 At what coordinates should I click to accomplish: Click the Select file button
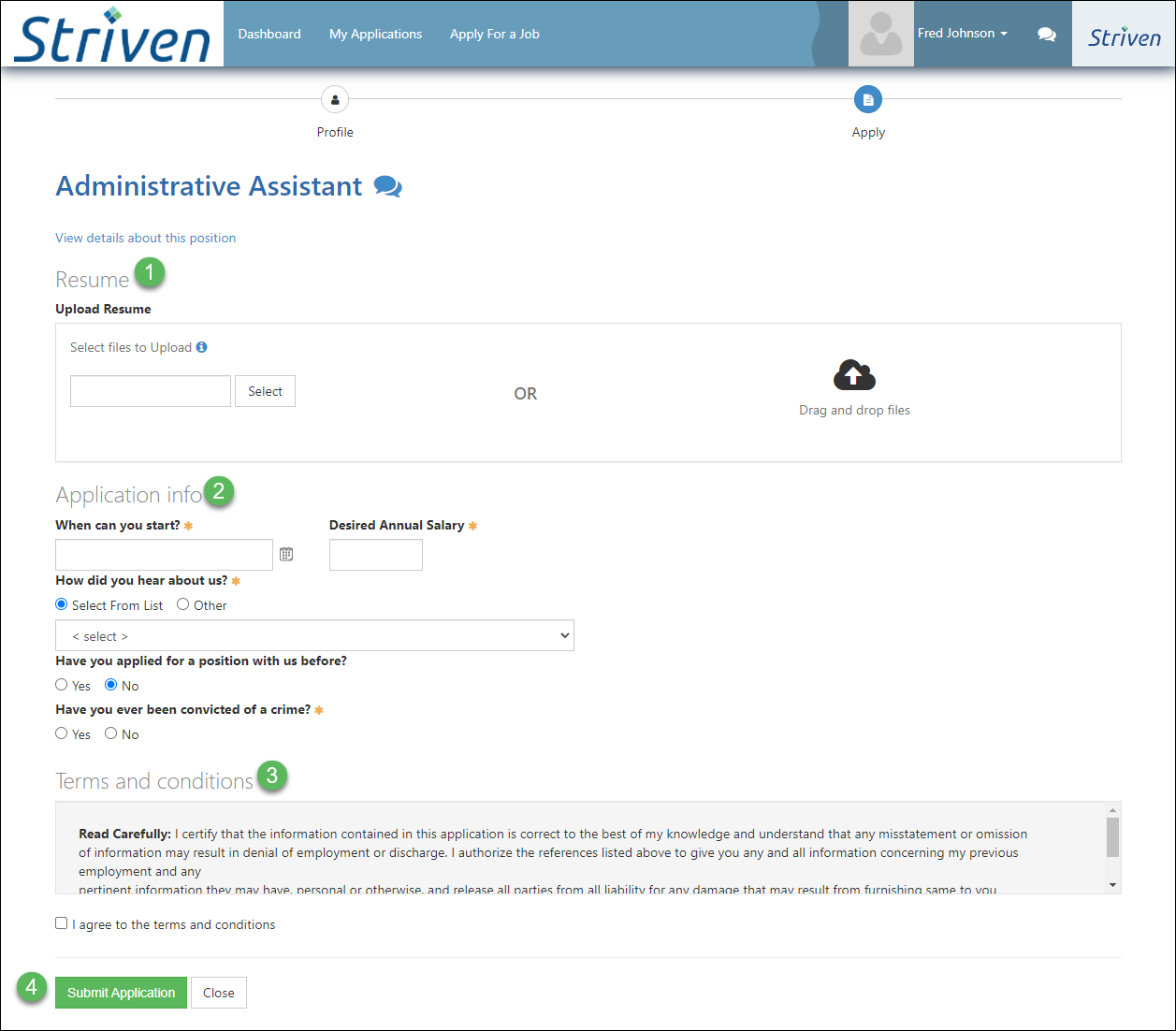click(x=265, y=391)
